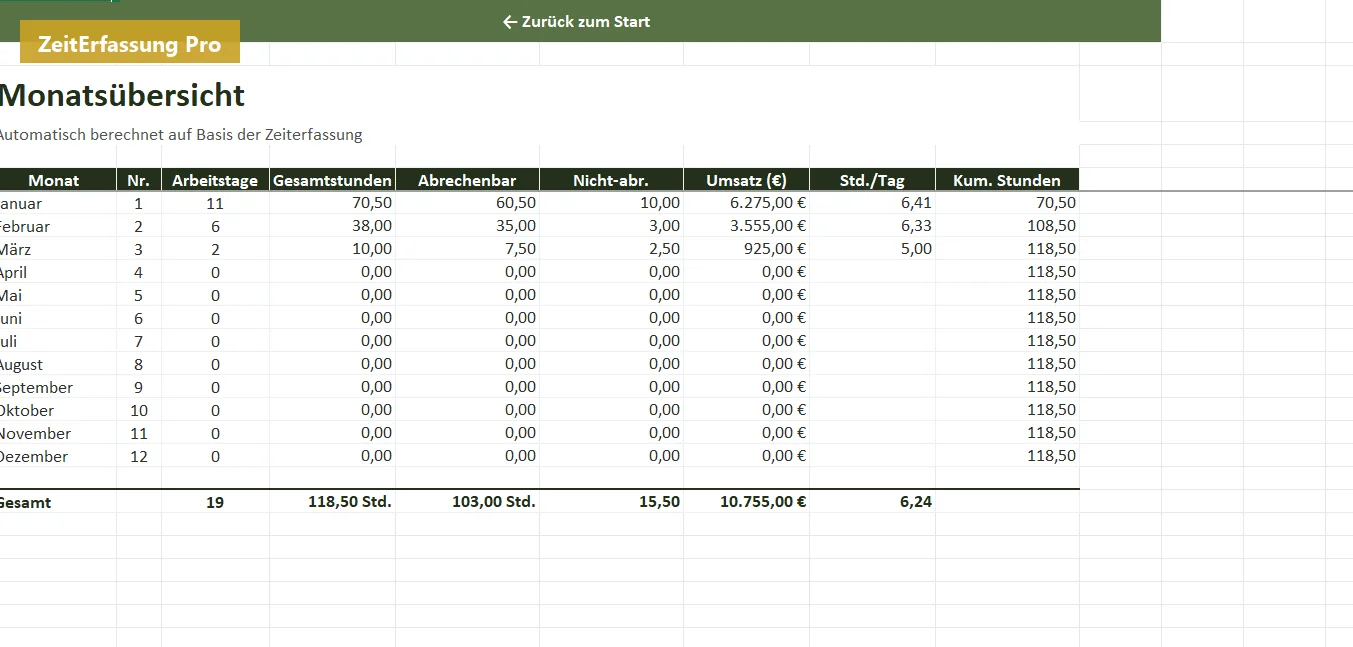Select the August row number 8
Screen dimensions: 1353x647
tap(139, 364)
